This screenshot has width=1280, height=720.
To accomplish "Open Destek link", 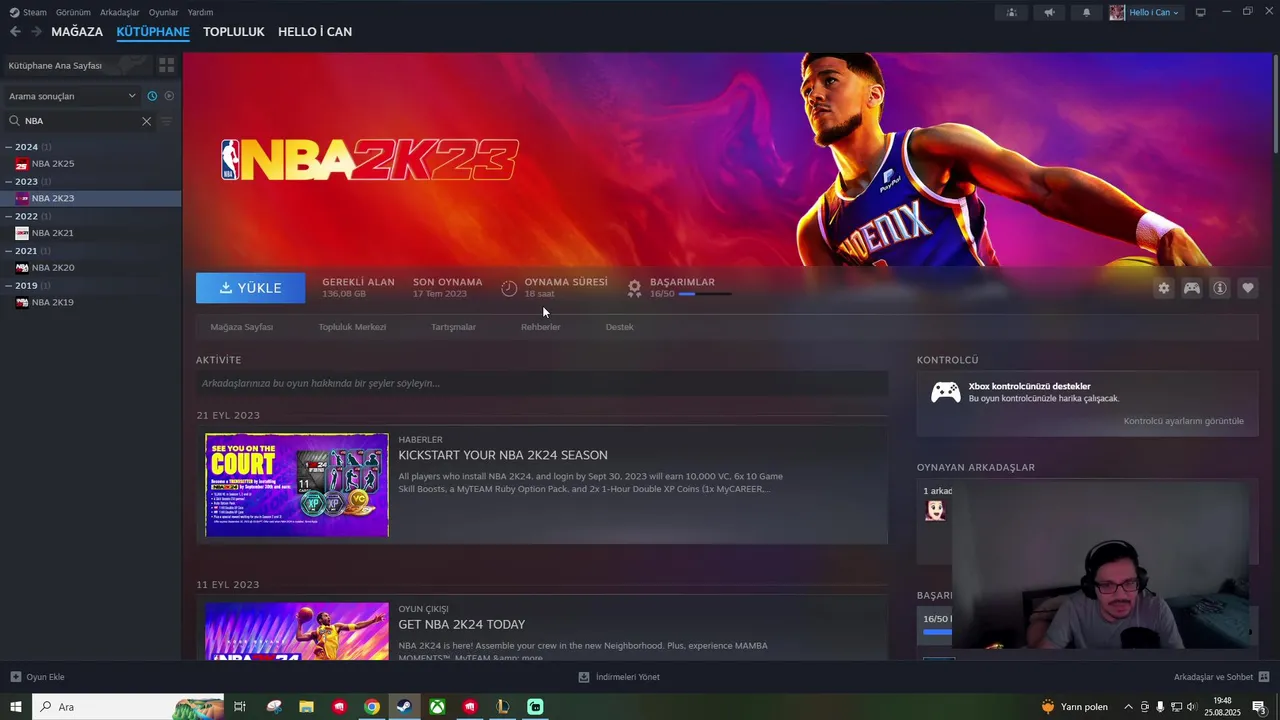I will tap(619, 327).
